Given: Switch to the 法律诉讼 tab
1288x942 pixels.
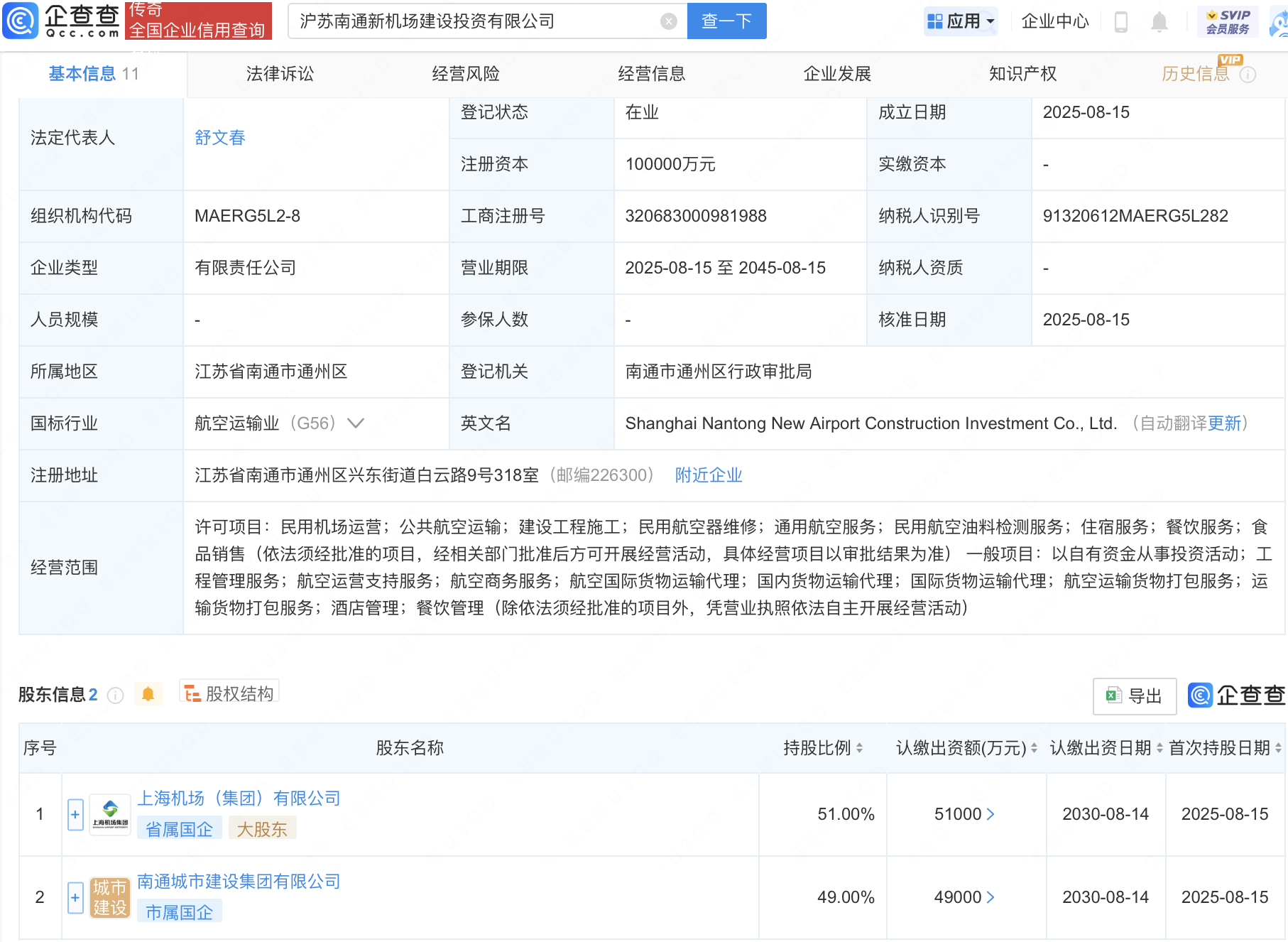Looking at the screenshot, I should [x=280, y=74].
